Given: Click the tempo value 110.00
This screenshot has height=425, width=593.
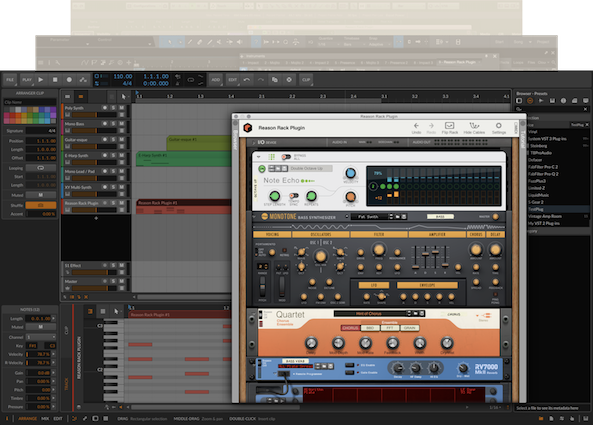Looking at the screenshot, I should point(123,76).
